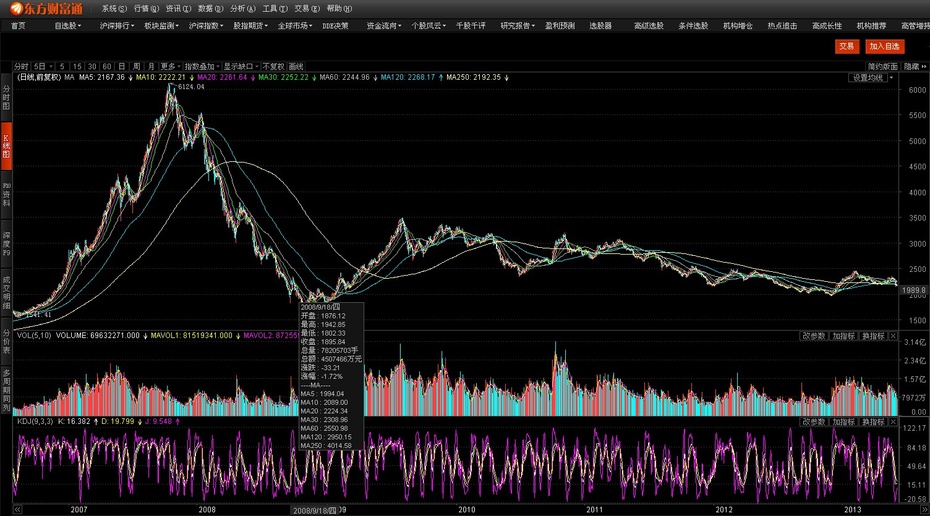Click the 加入自选 button
Image resolution: width=930 pixels, height=516 pixels.
click(883, 46)
